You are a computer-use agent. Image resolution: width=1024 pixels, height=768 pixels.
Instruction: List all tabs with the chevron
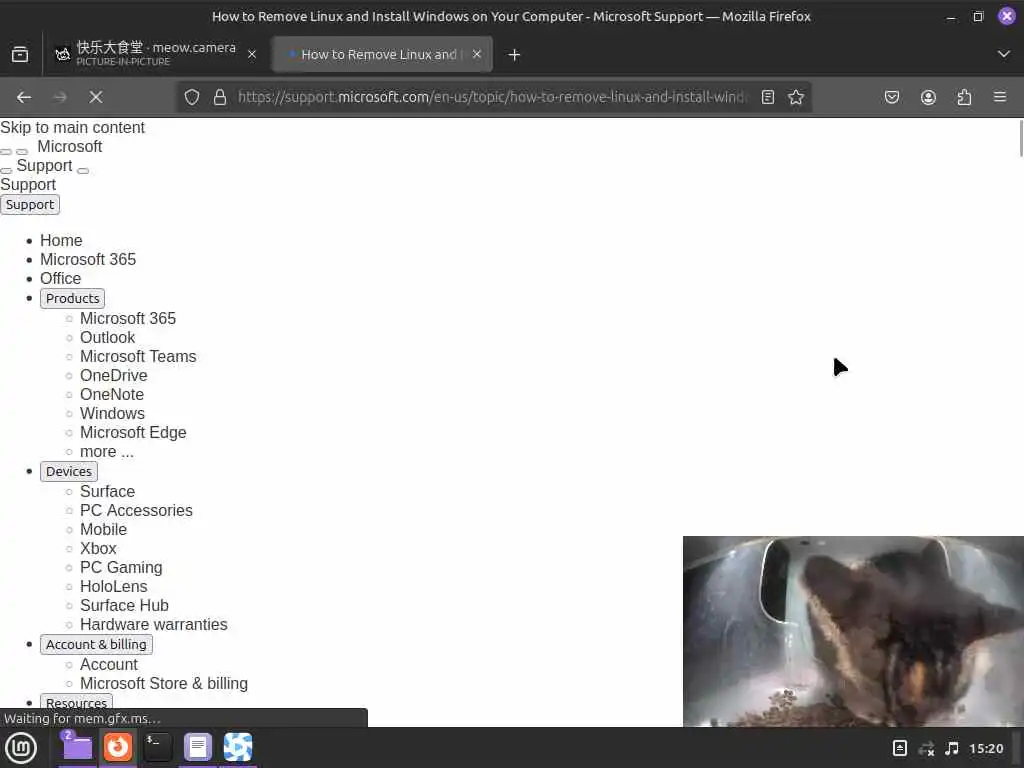pos(1004,54)
